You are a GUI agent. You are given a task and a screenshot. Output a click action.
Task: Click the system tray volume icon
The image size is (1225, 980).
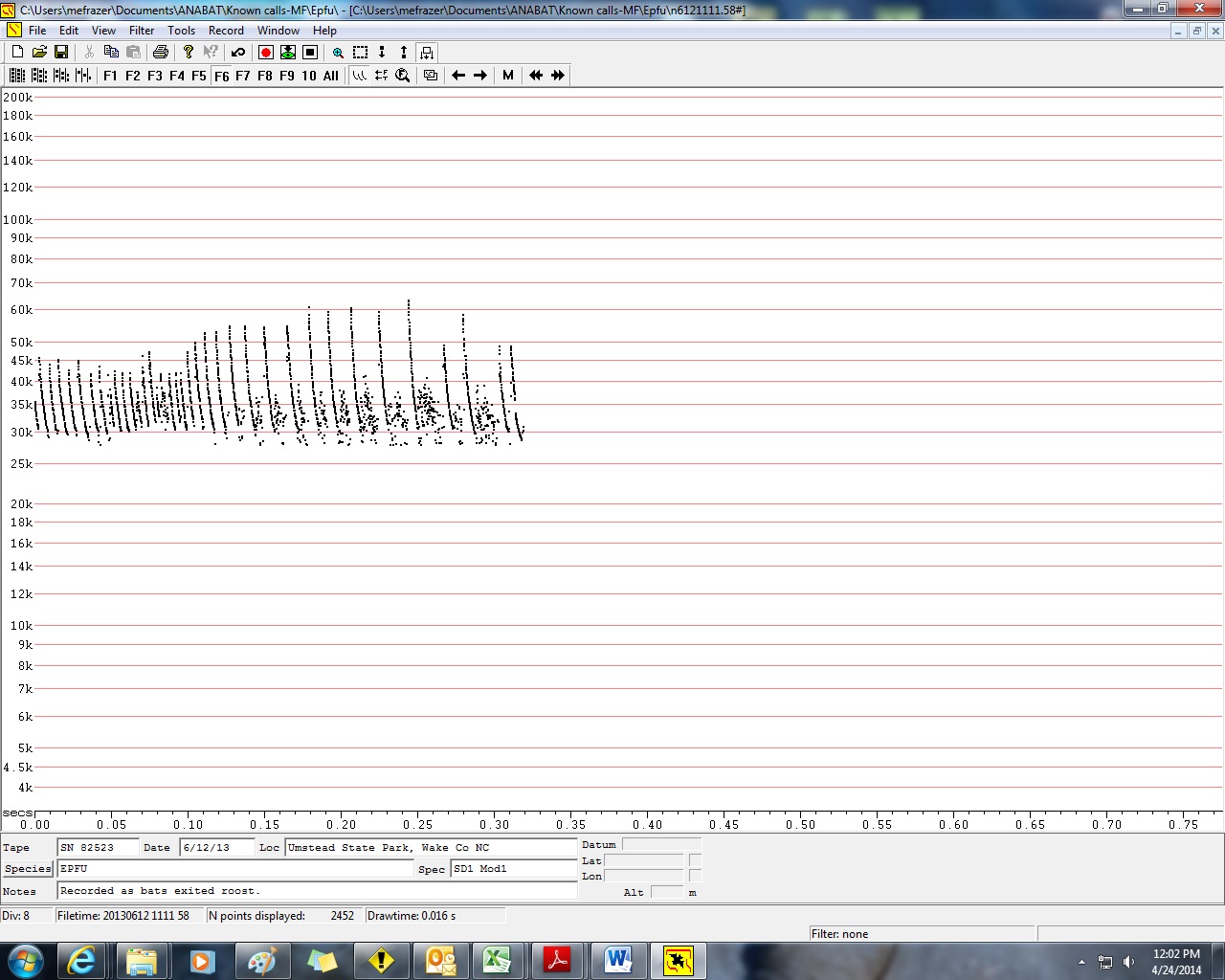[1129, 962]
